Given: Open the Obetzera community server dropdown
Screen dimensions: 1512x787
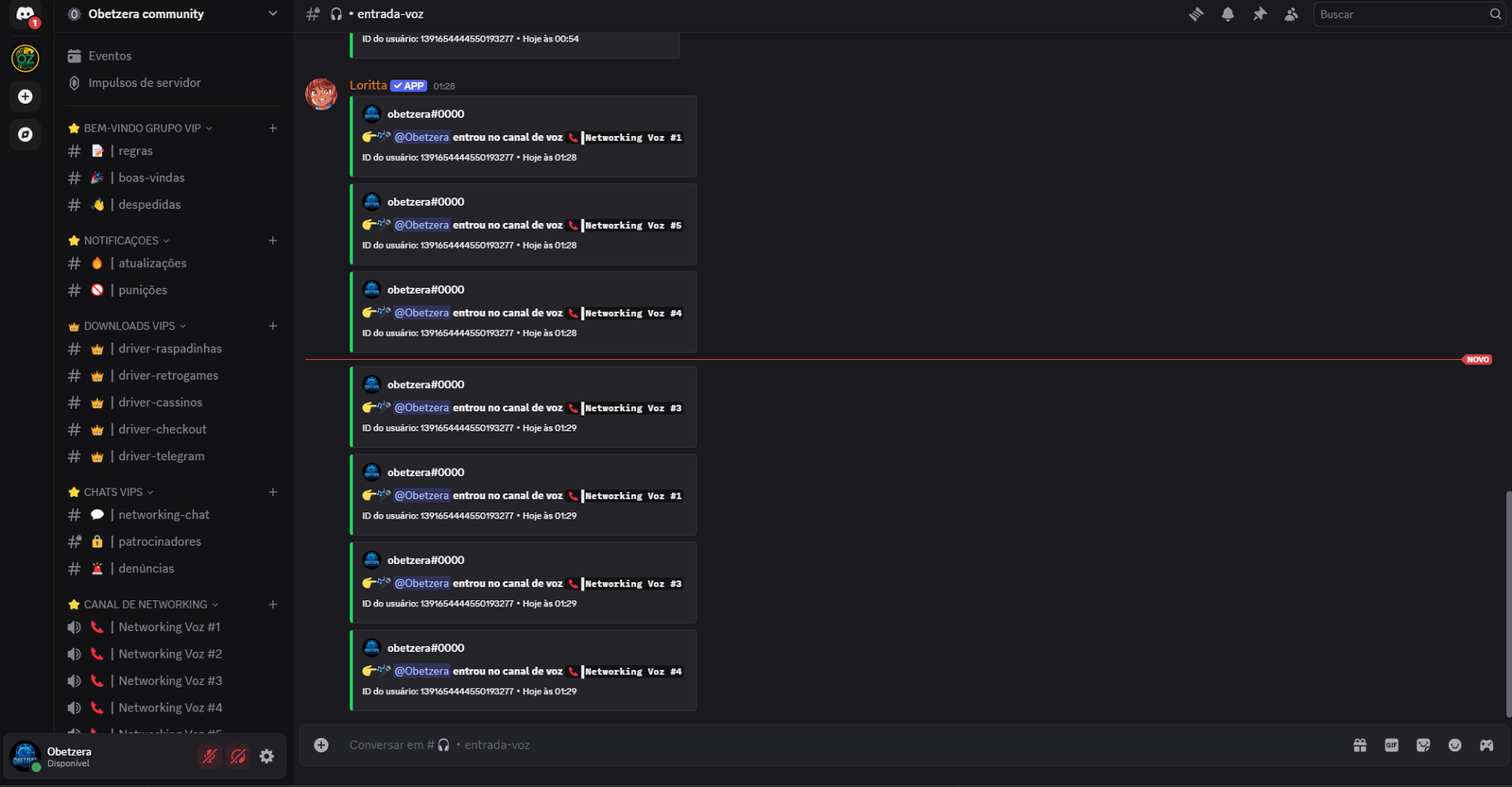Looking at the screenshot, I should [170, 14].
